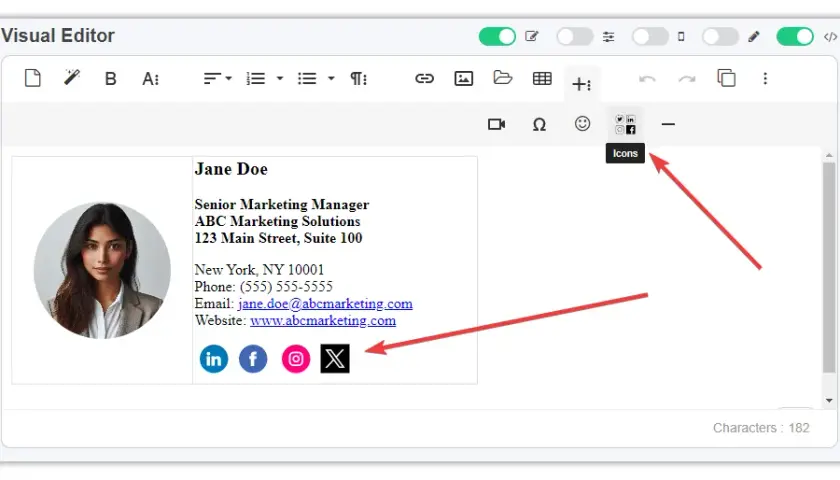Toggle the edit mode green switch
This screenshot has width=840, height=480.
pyautogui.click(x=497, y=36)
